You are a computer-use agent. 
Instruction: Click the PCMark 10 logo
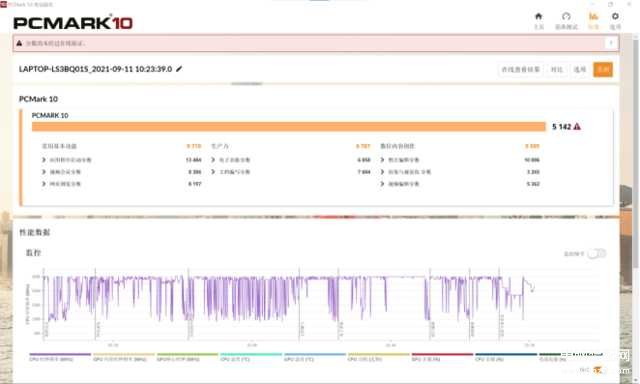73,23
